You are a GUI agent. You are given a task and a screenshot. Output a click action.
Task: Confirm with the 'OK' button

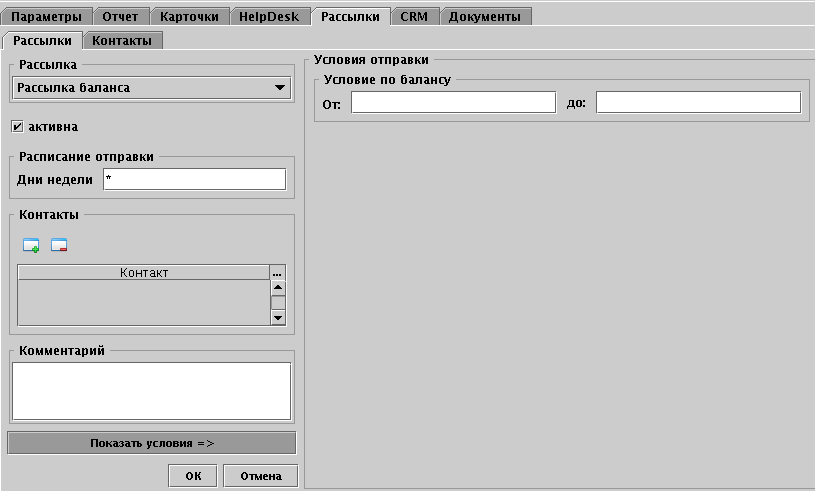pyautogui.click(x=193, y=476)
